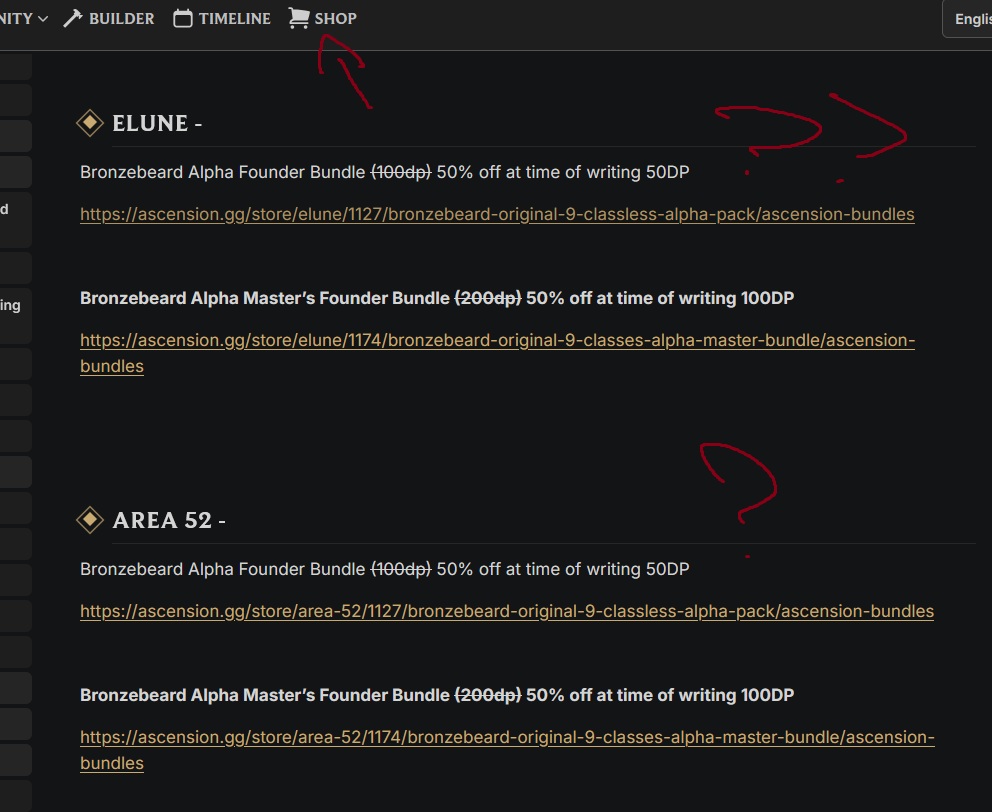
Task: Click the Shop cart icon
Action: point(299,18)
